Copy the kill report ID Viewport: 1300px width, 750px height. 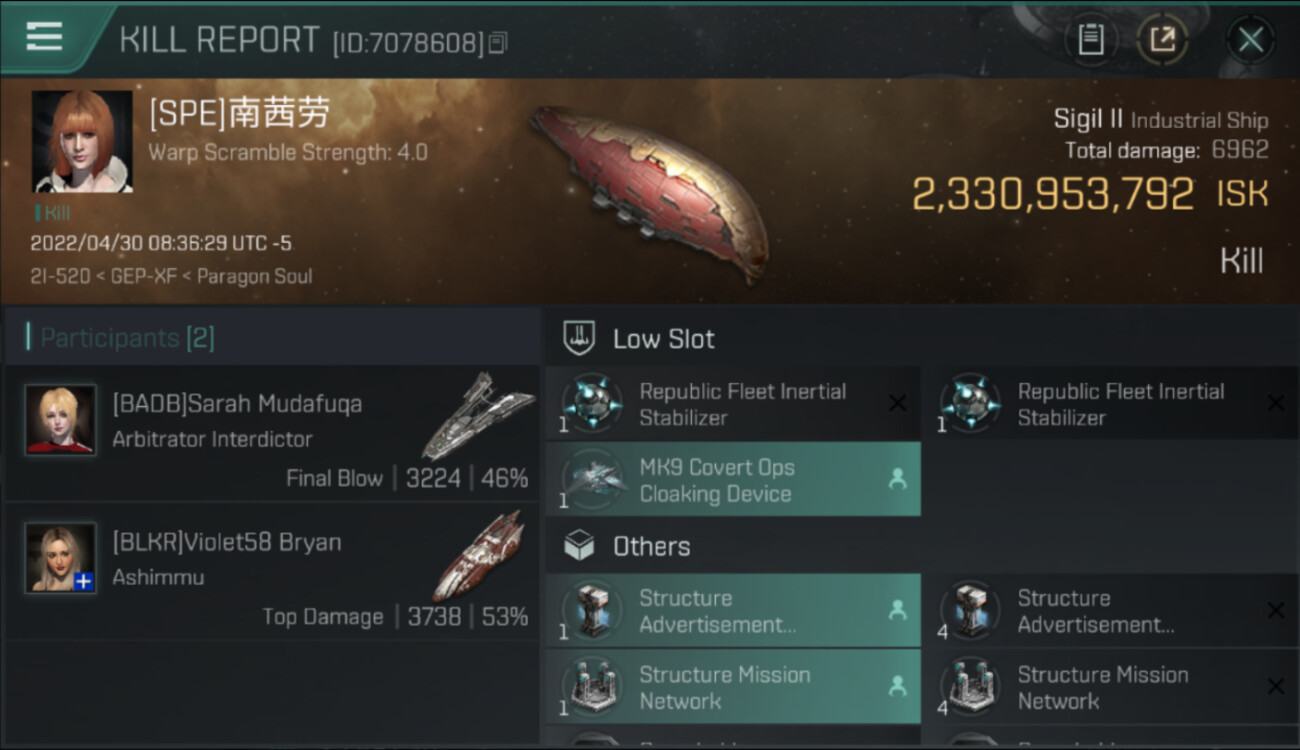click(x=498, y=42)
